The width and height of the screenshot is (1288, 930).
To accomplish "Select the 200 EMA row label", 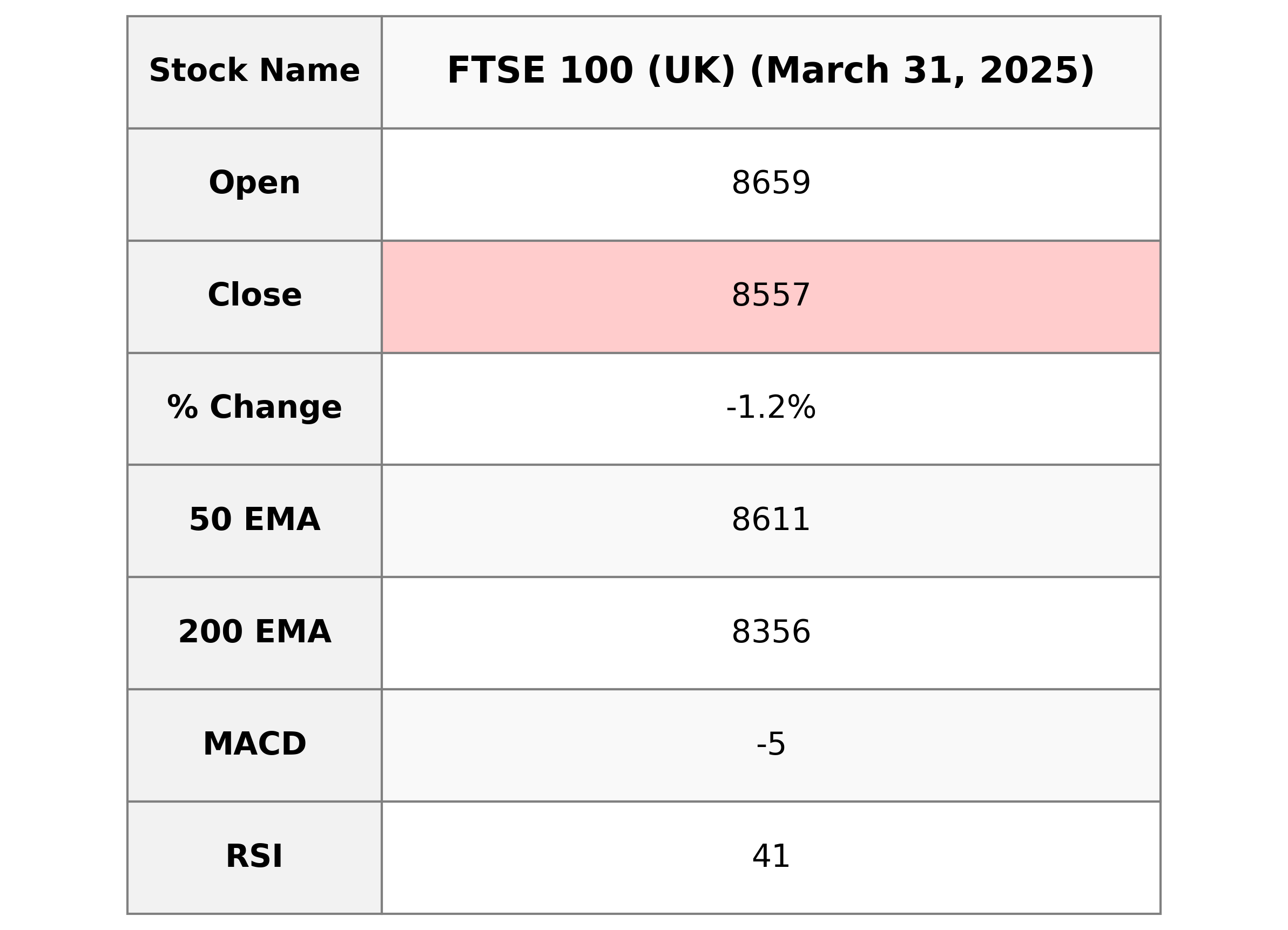I will click(254, 633).
